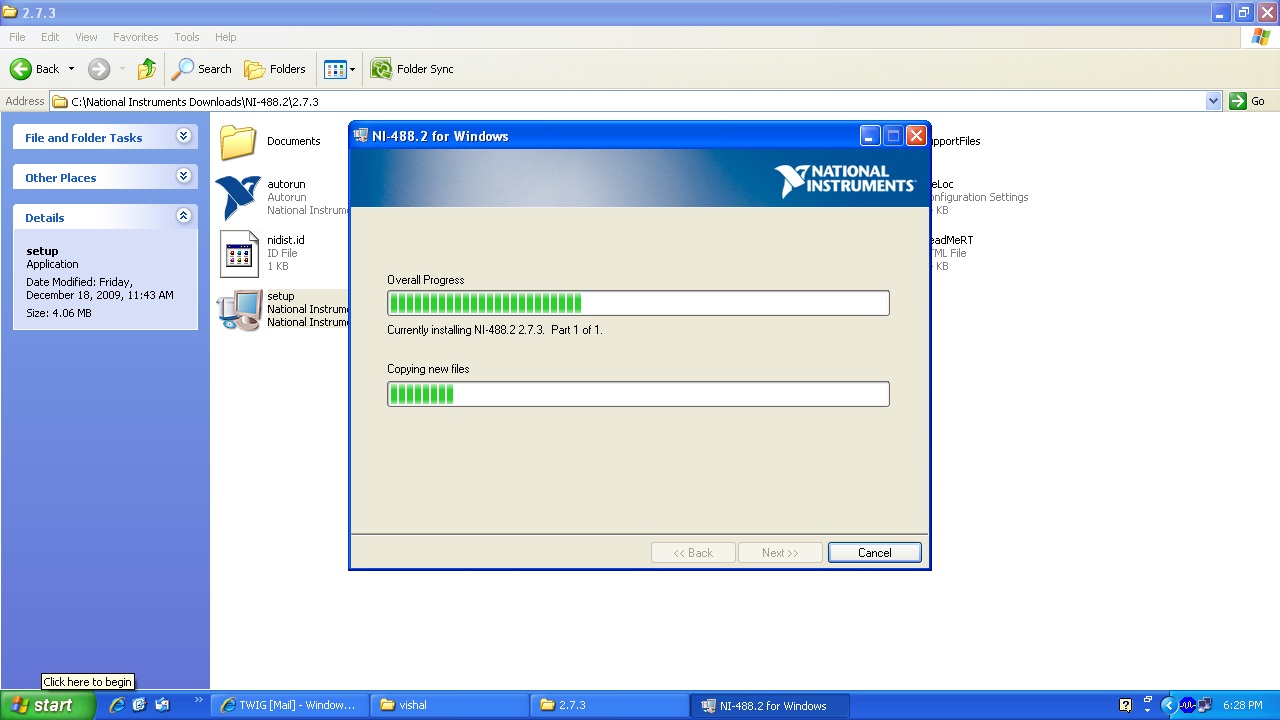Click the disabled Back button in installer
Viewport: 1280px width, 720px height.
pos(693,553)
